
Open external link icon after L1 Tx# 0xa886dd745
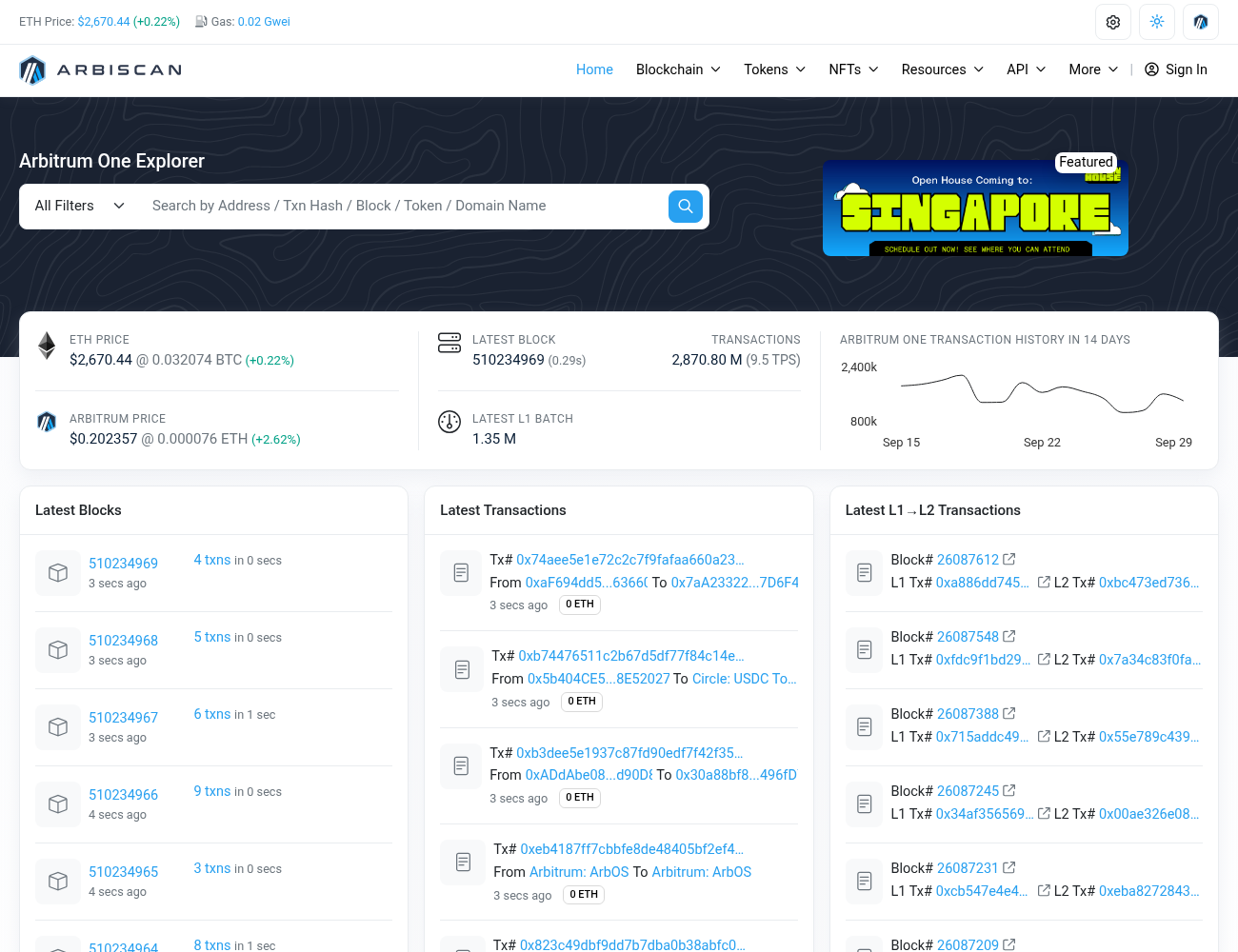1044,582
